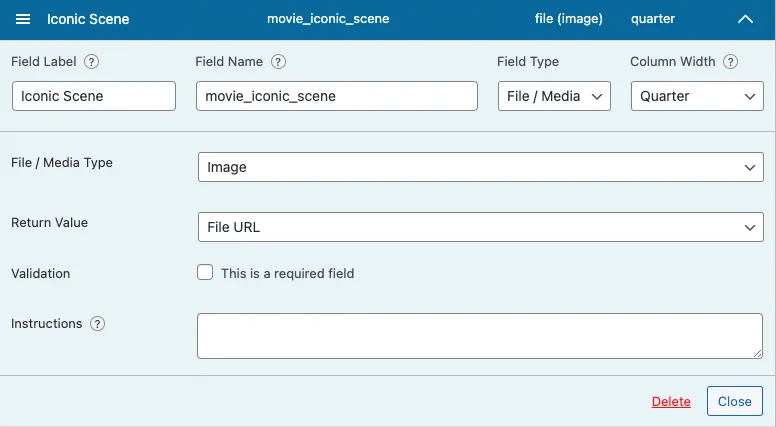This screenshot has width=776, height=427.
Task: Click the Field Name help icon
Action: (278, 62)
